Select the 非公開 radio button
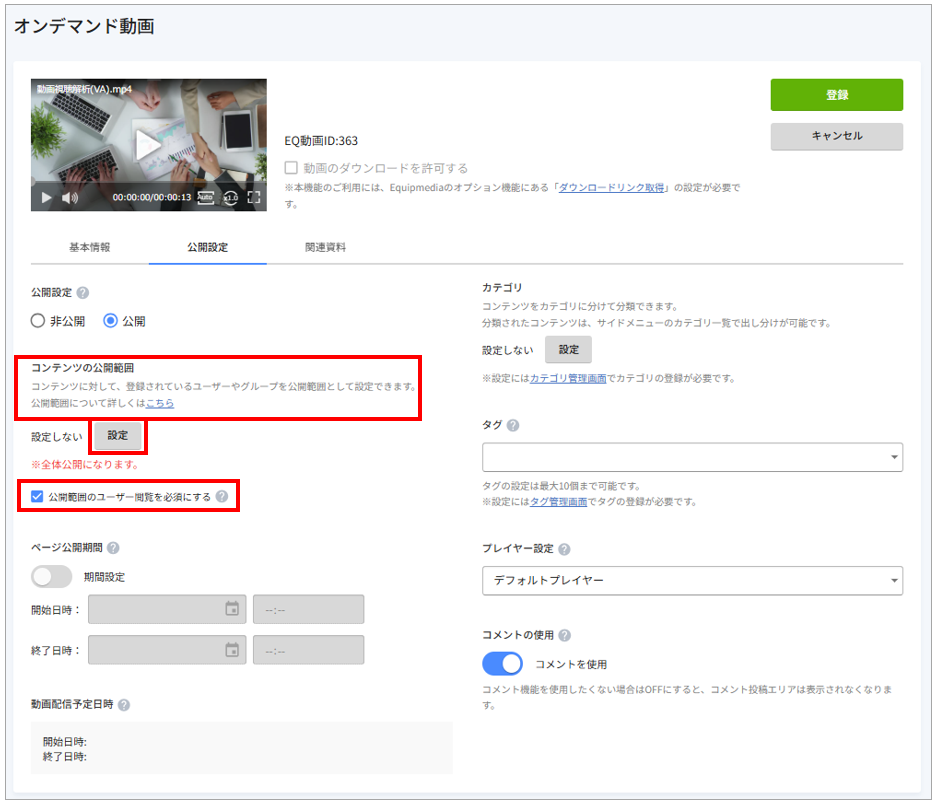The height and width of the screenshot is (801, 938). pos(38,321)
